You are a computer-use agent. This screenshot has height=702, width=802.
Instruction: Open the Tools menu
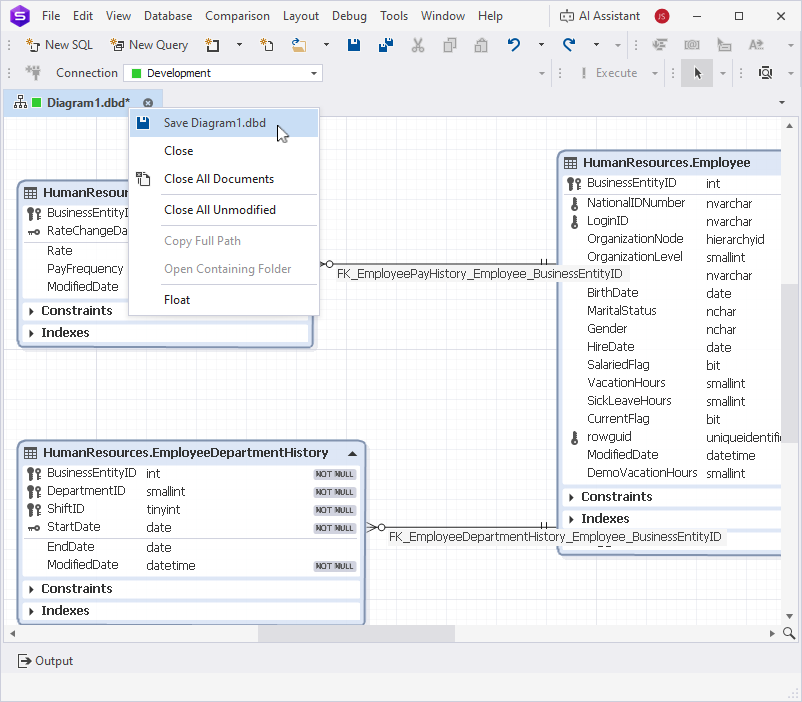point(394,16)
